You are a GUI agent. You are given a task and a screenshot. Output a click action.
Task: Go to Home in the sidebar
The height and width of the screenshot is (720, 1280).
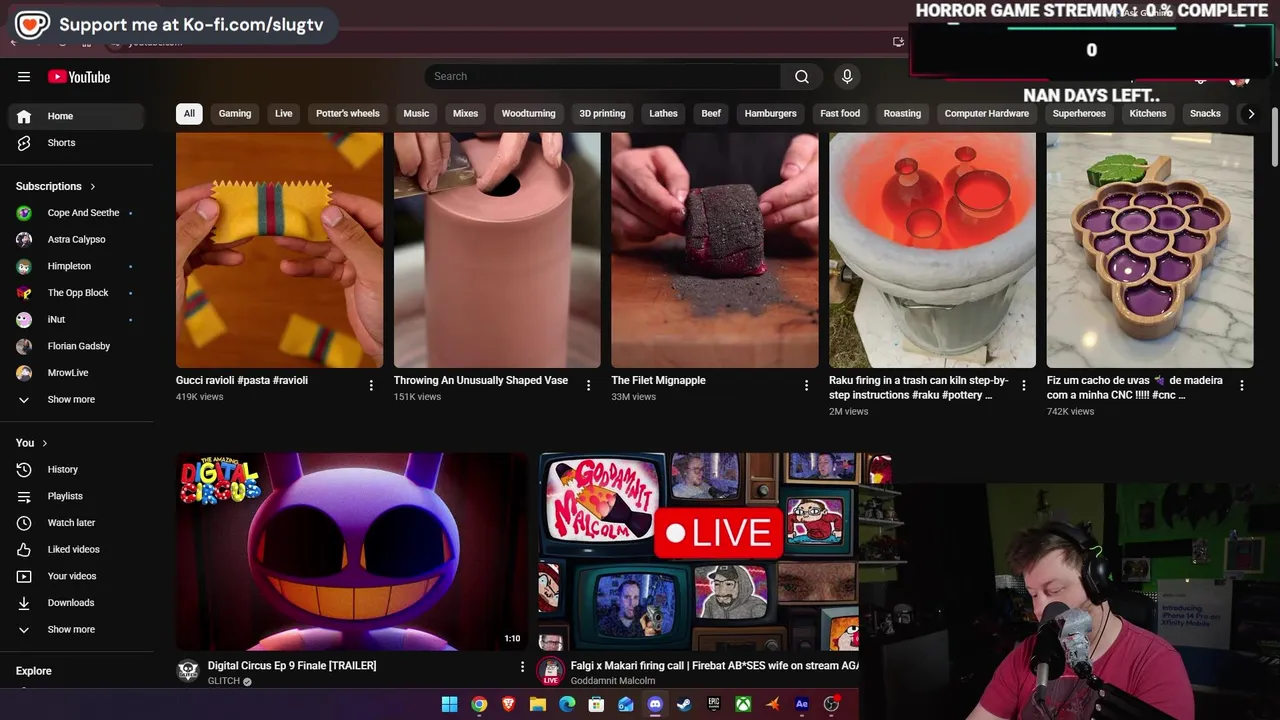click(76, 116)
